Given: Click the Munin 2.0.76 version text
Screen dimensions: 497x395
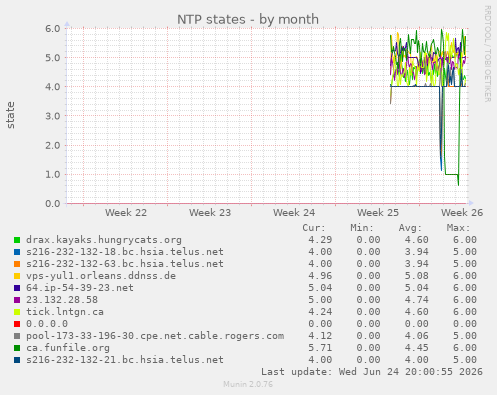Looking at the screenshot, I should 248,384.
